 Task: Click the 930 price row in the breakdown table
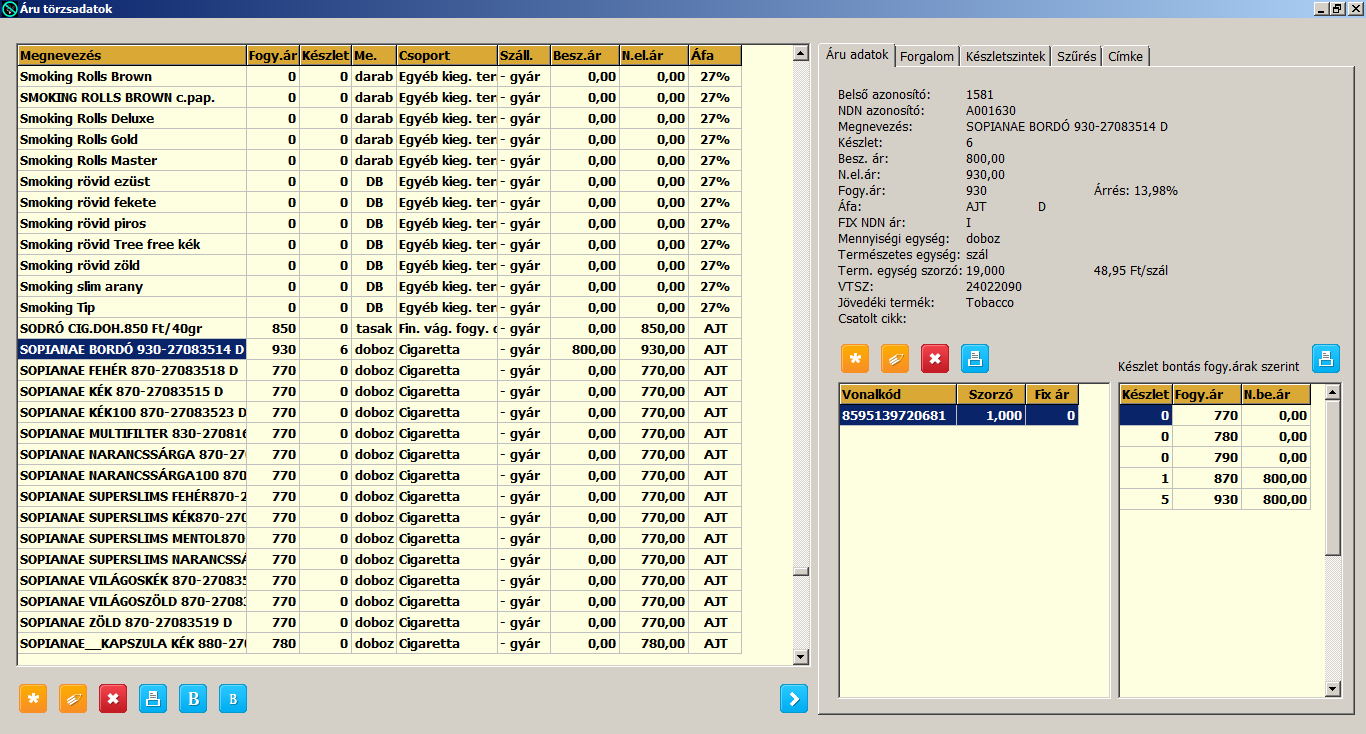point(1215,500)
